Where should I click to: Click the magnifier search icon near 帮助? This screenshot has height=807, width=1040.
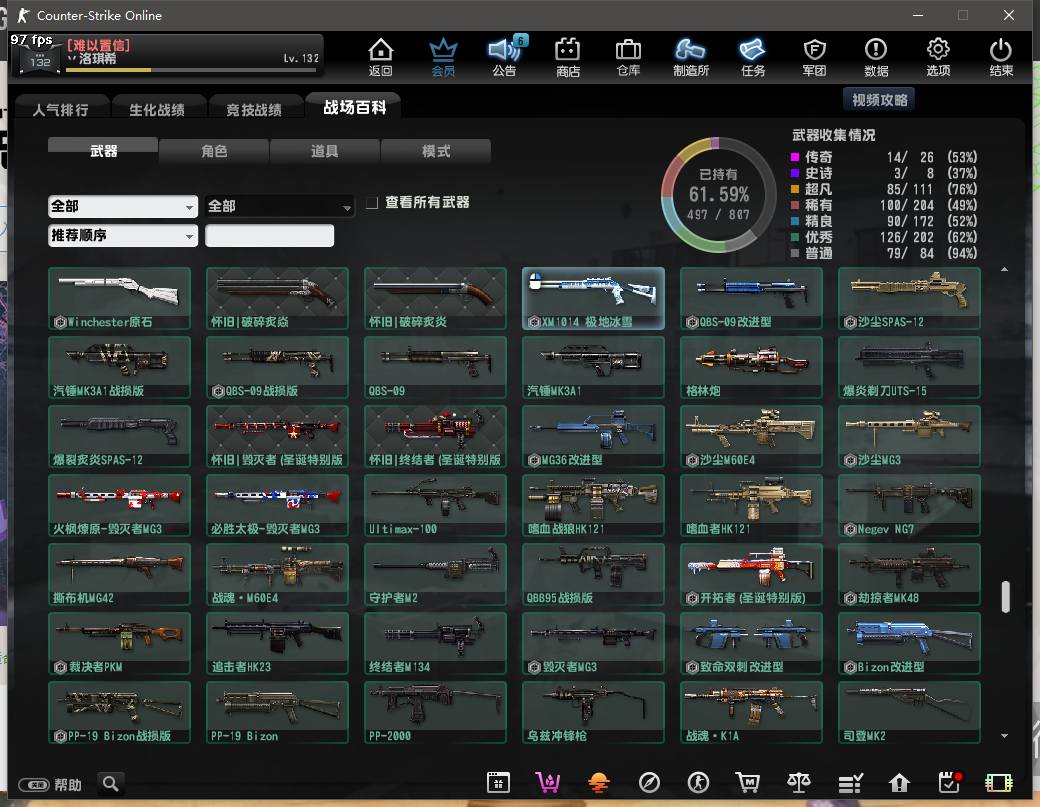111,784
